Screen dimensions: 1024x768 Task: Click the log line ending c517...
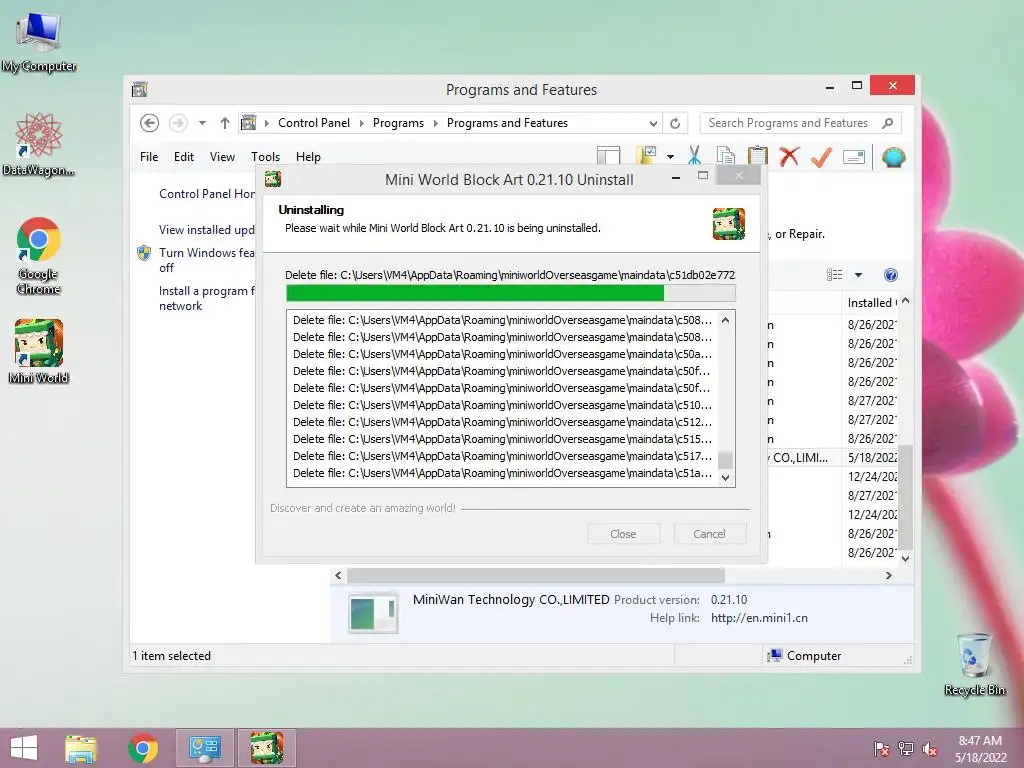click(x=502, y=456)
